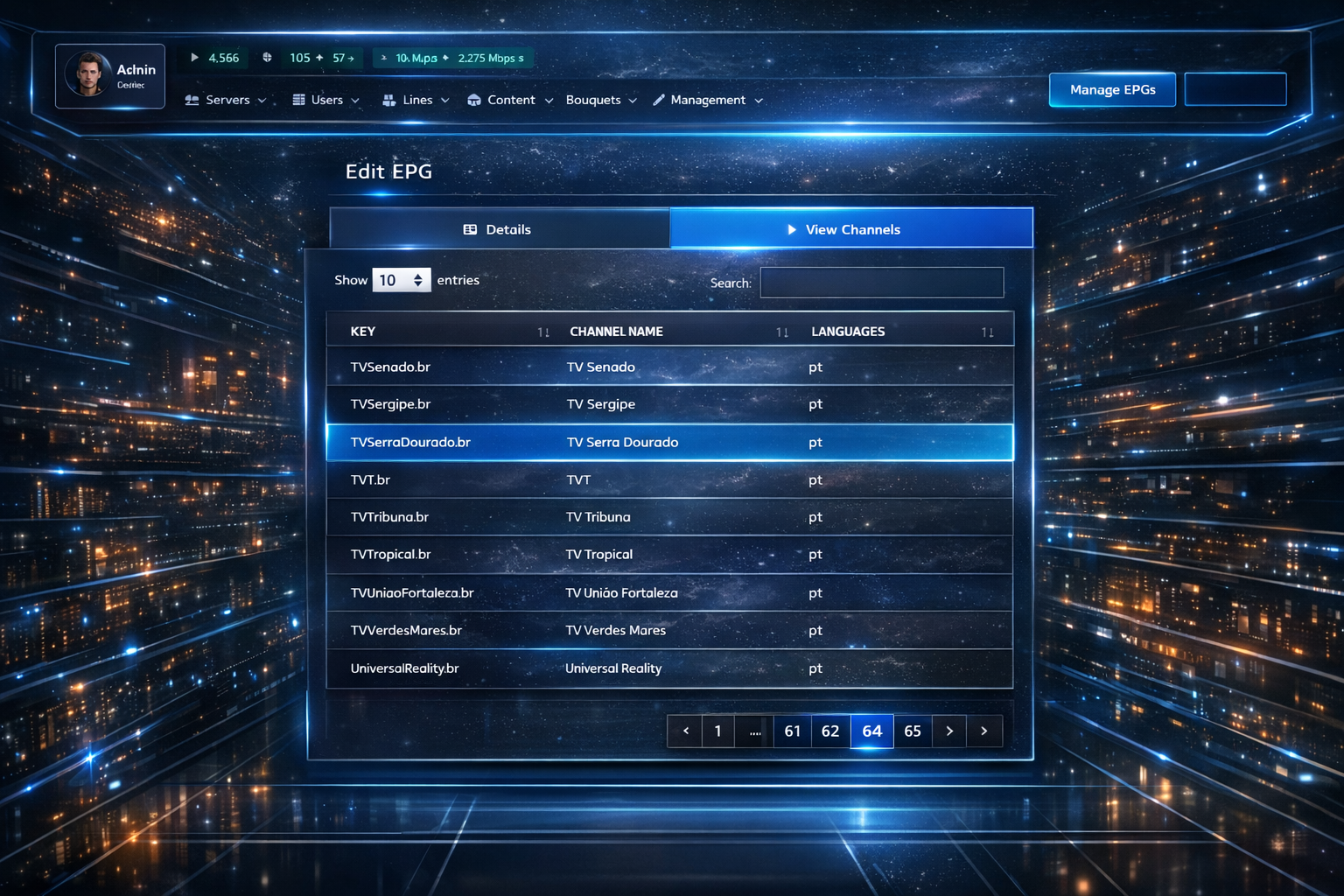Click the first next-page arrow after 65
The width and height of the screenshot is (1344, 896).
949,731
